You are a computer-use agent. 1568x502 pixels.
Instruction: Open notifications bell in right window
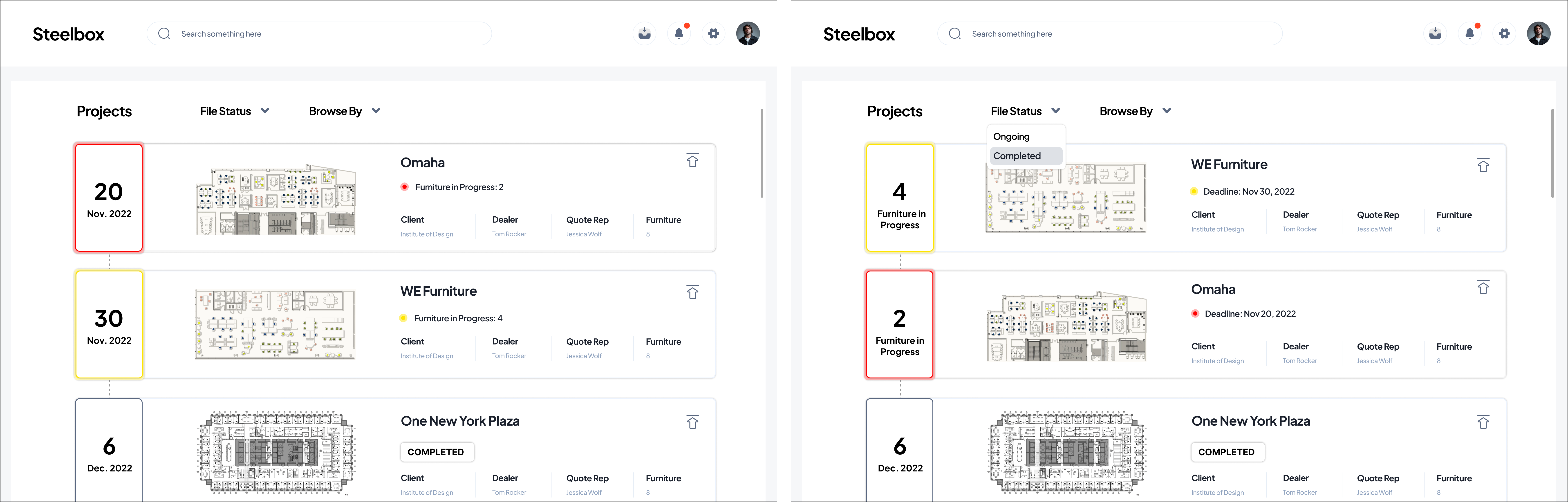click(x=1469, y=33)
